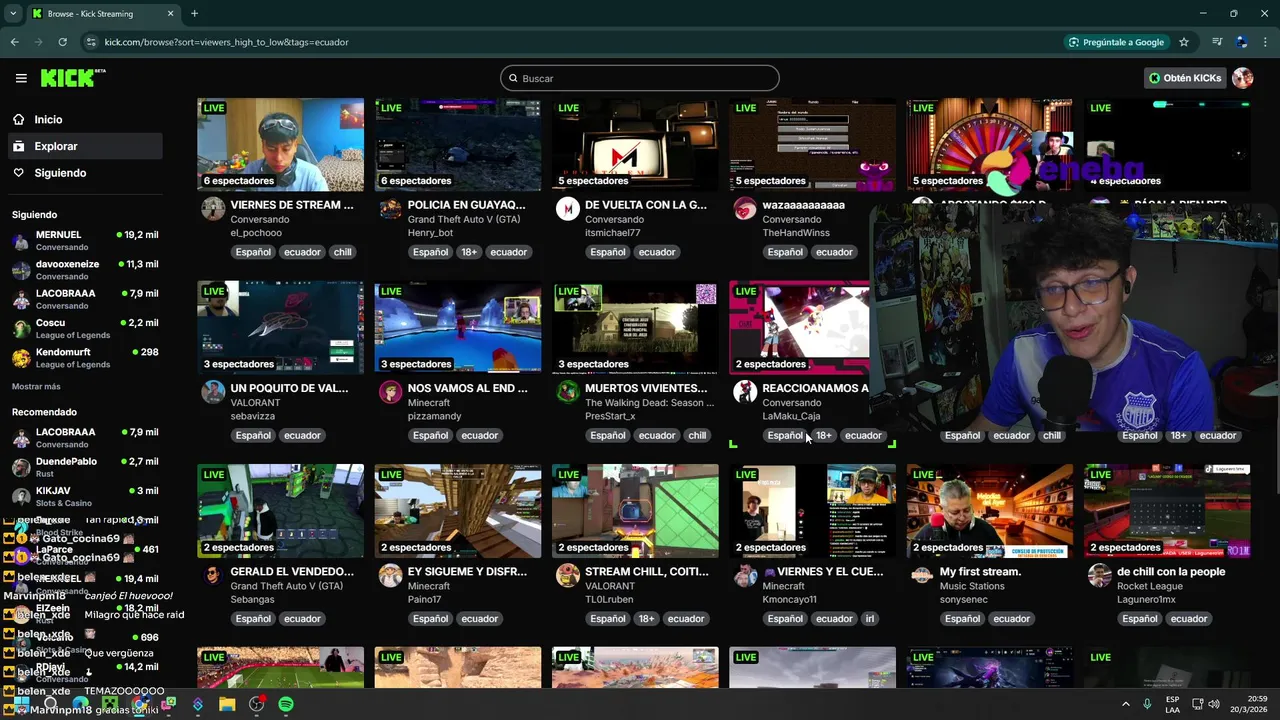
Task: Open DE VUELTA CON LA G... thumbnail
Action: [x=635, y=145]
